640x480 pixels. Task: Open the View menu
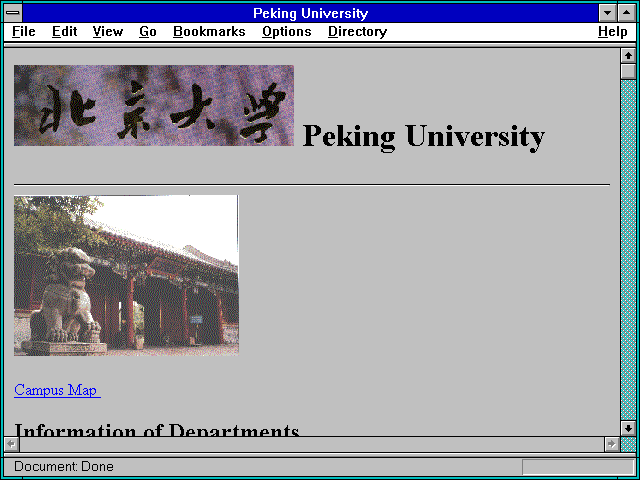[x=108, y=32]
